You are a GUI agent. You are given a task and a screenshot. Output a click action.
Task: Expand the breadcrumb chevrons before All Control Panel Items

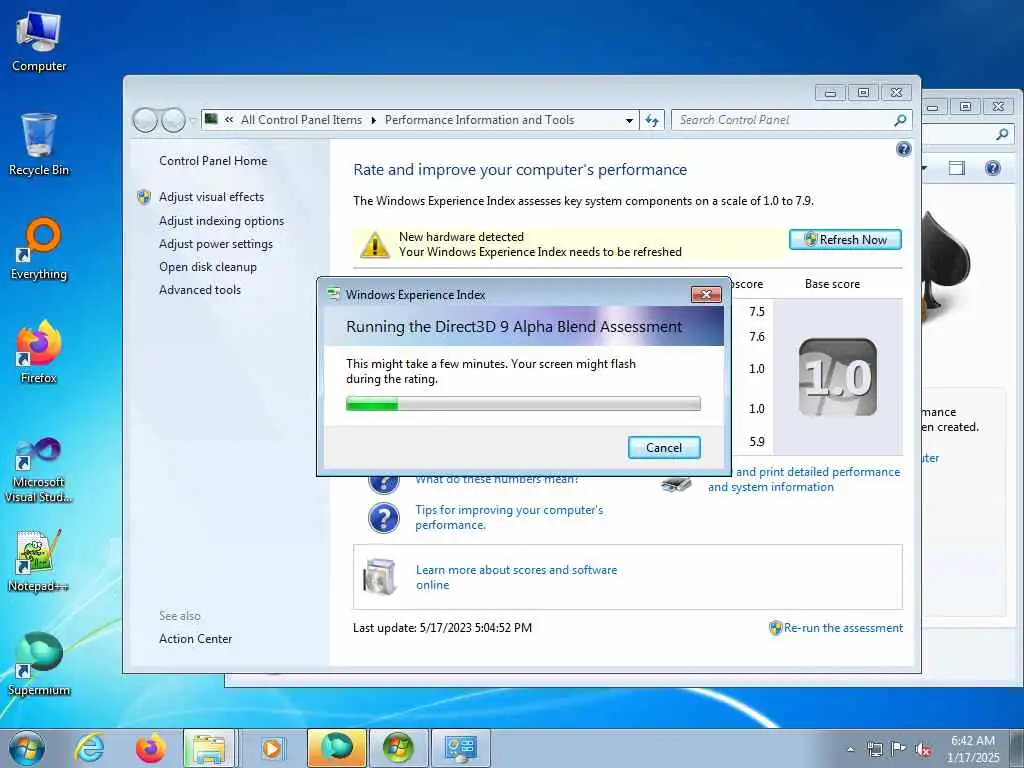coord(229,120)
